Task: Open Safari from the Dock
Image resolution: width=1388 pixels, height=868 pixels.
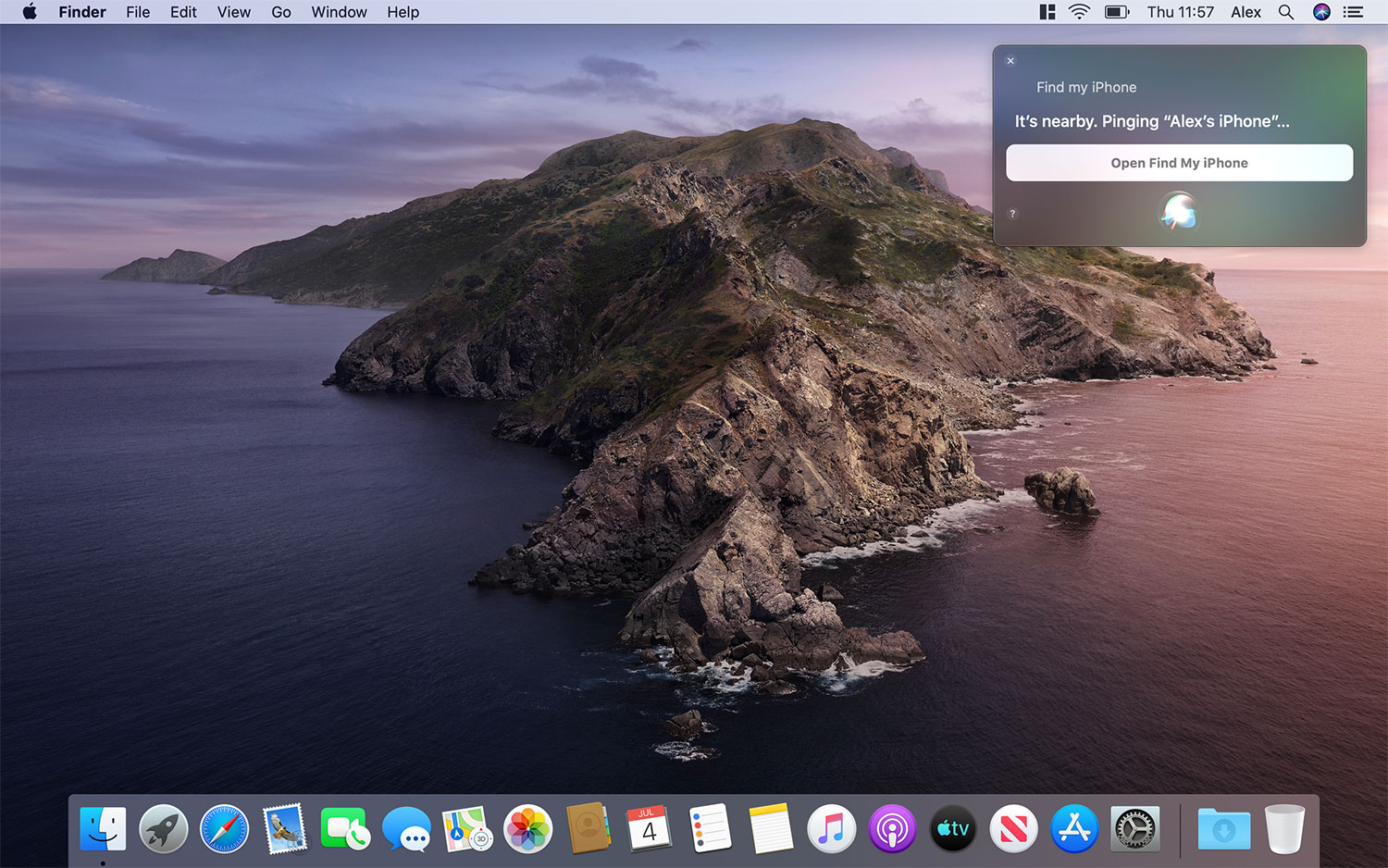Action: click(223, 828)
